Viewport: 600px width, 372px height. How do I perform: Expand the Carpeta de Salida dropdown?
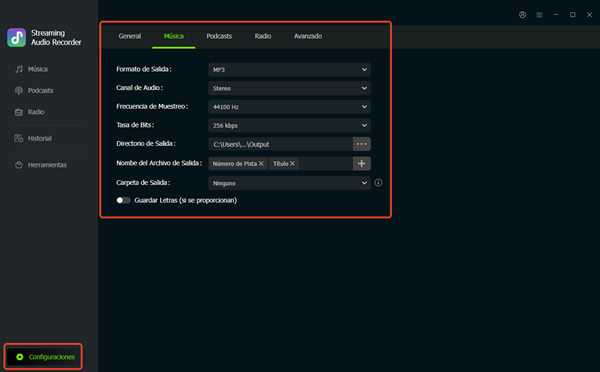(x=289, y=183)
